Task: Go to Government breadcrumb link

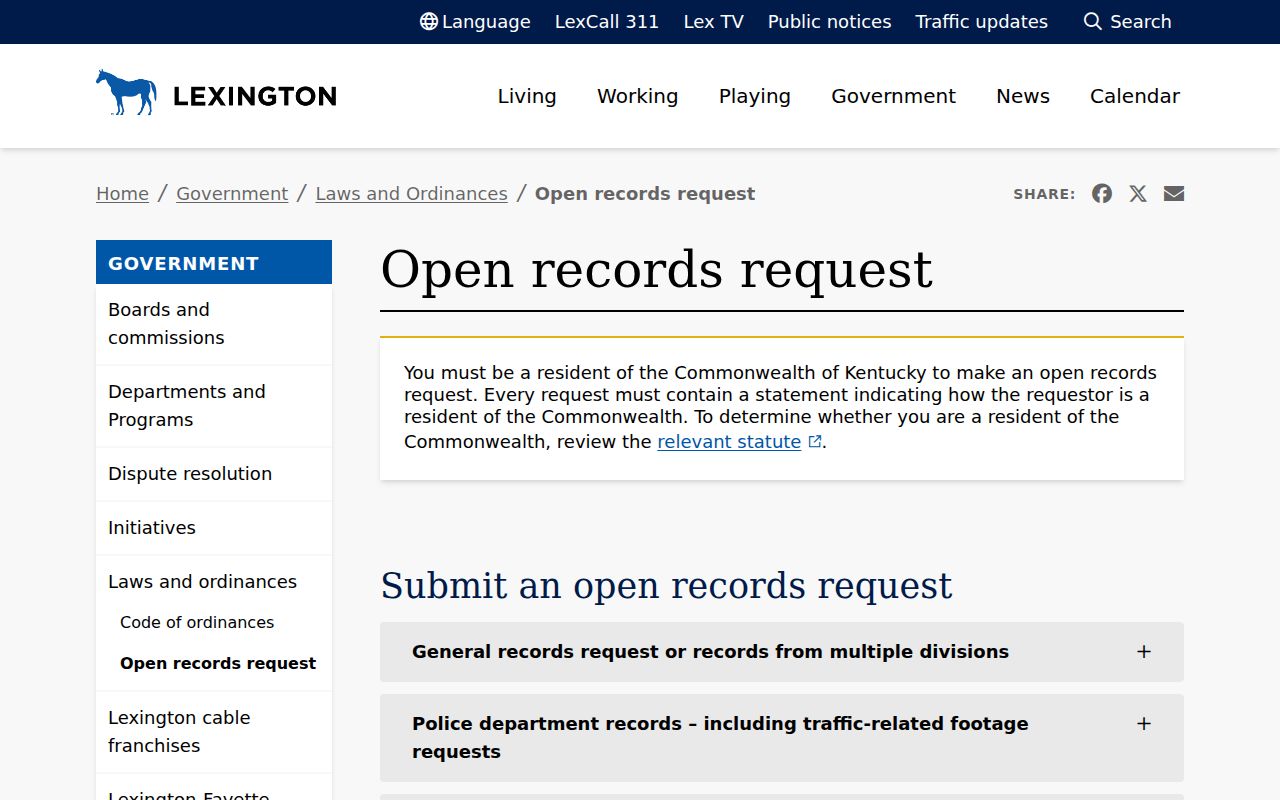Action: pyautogui.click(x=232, y=194)
